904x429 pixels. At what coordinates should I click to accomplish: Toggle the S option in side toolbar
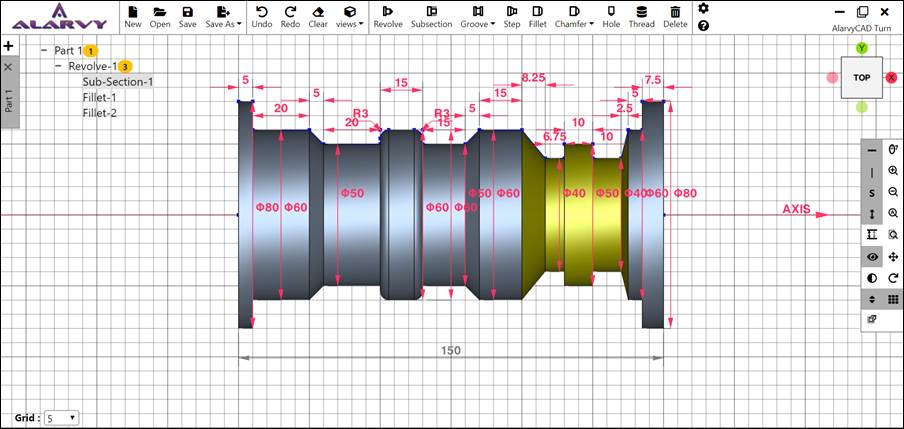coord(872,193)
